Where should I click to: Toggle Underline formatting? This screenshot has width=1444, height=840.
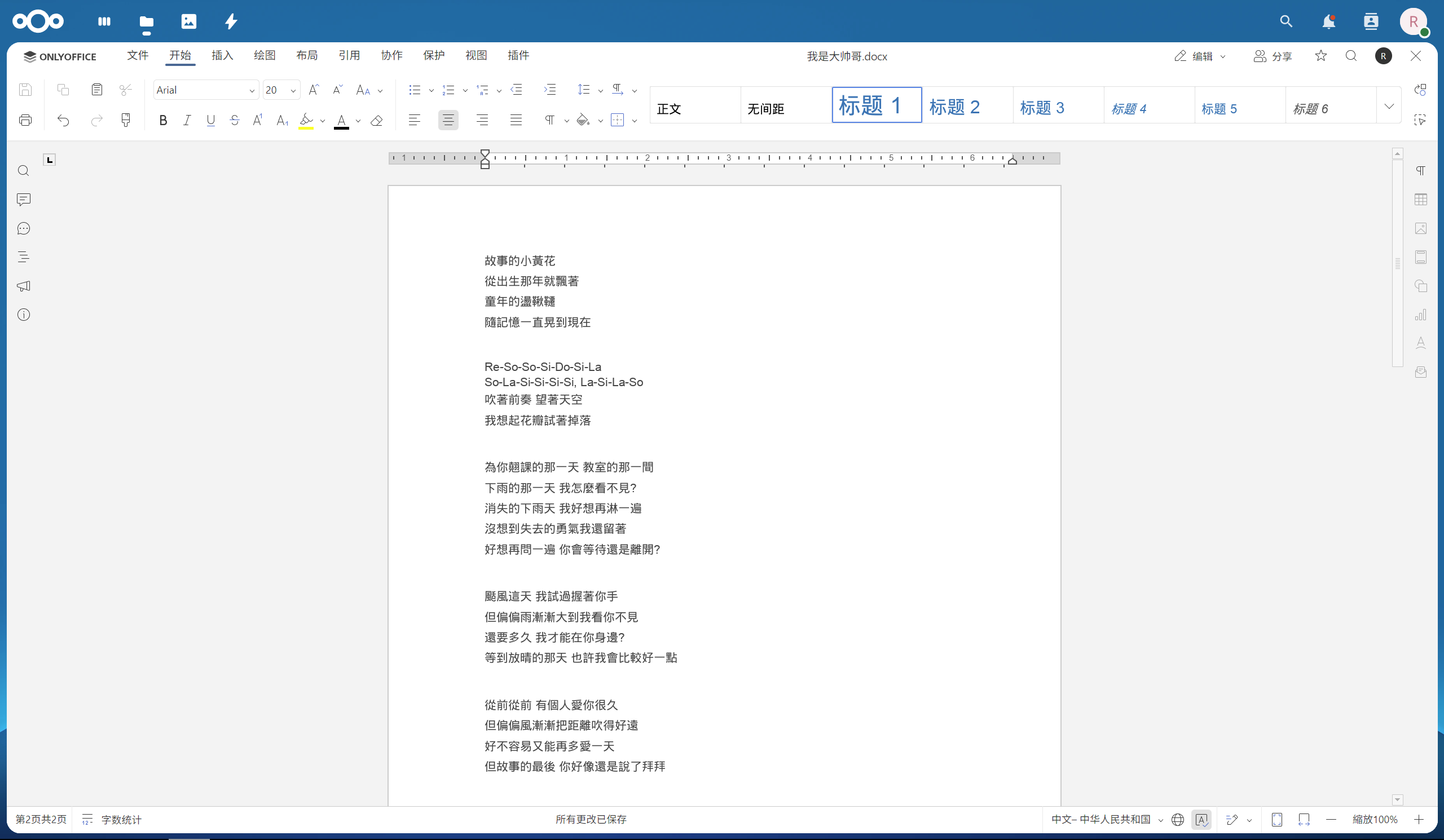pos(210,120)
